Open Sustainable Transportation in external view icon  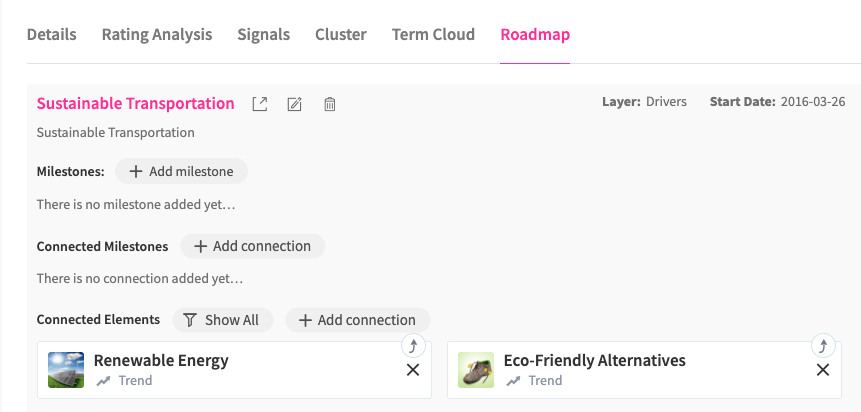[x=260, y=104]
